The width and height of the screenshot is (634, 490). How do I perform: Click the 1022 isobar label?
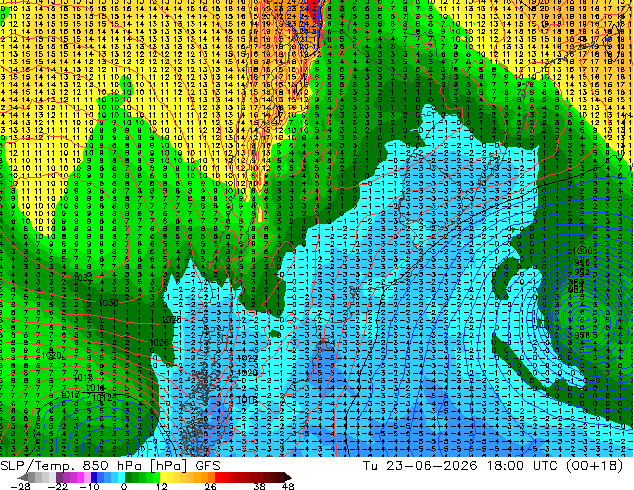click(x=247, y=358)
